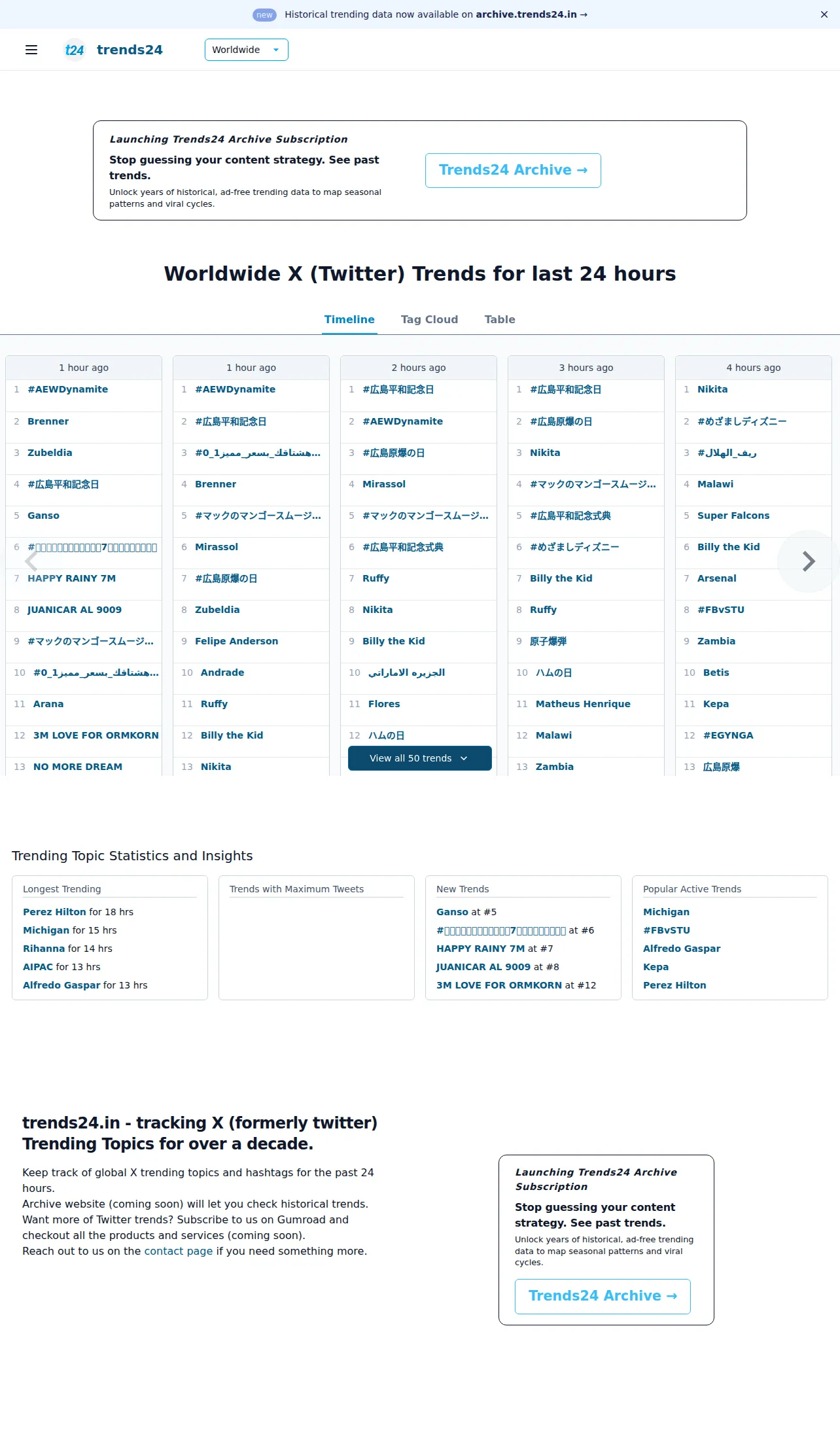Open the contact page link
This screenshot has height=1451, width=840.
coord(178,1251)
